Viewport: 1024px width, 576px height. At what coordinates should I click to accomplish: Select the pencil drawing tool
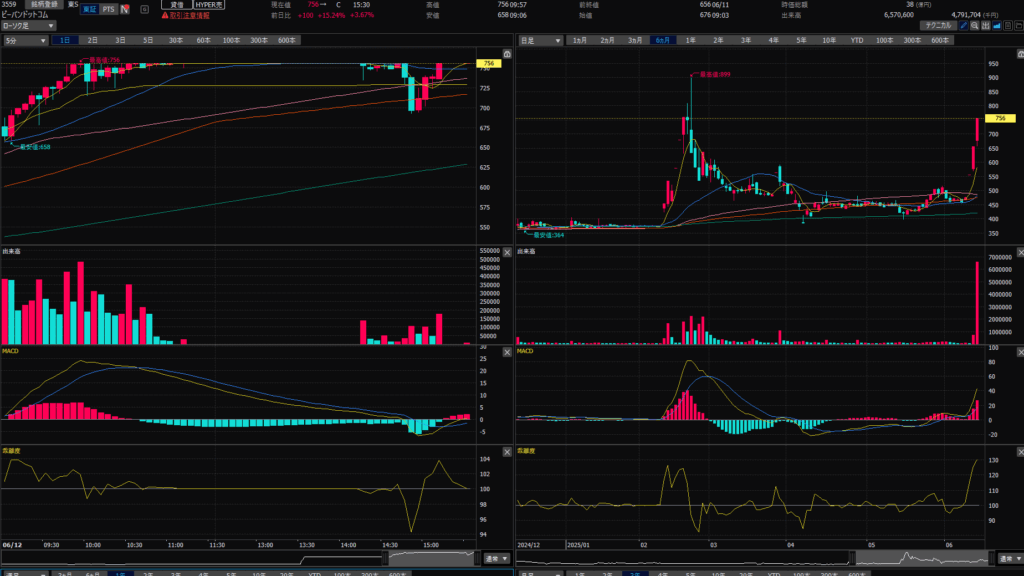(963, 25)
